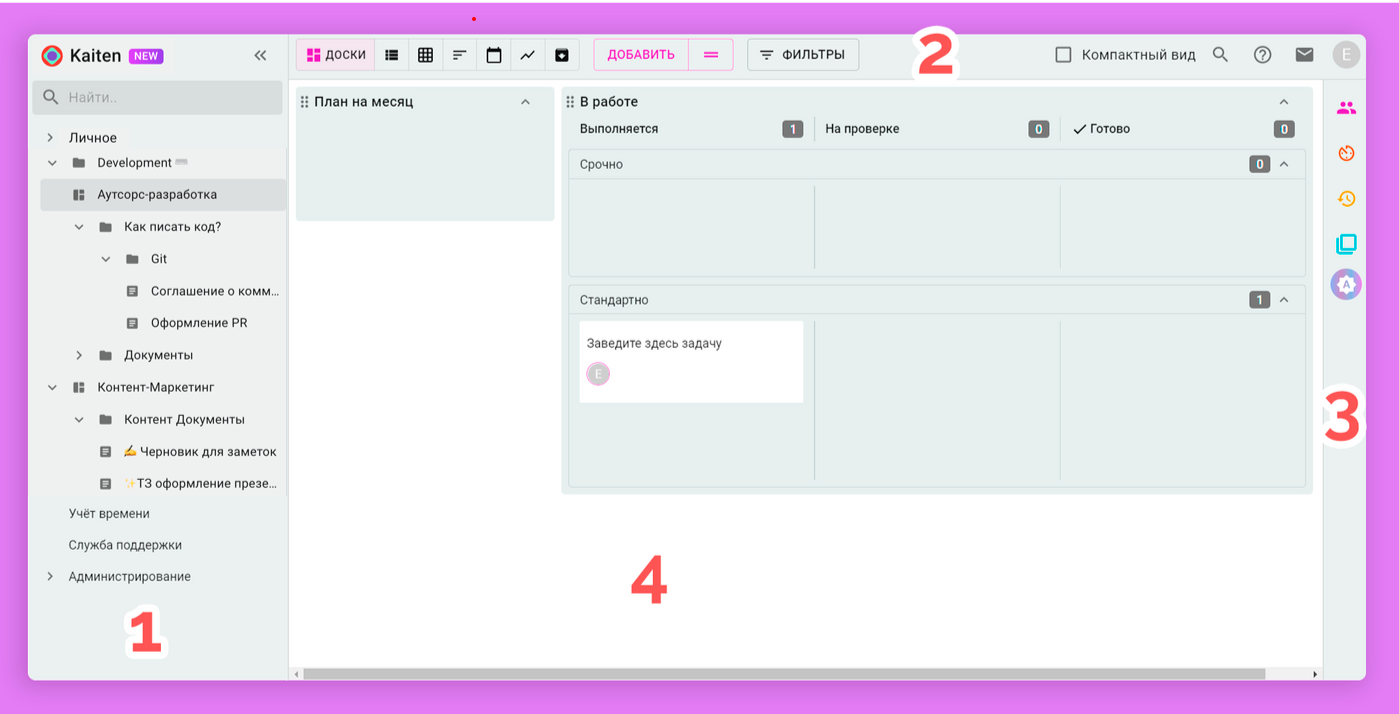Screen dimensions: 1399x714
Task: Click the Срочно lane title
Action: tap(601, 164)
